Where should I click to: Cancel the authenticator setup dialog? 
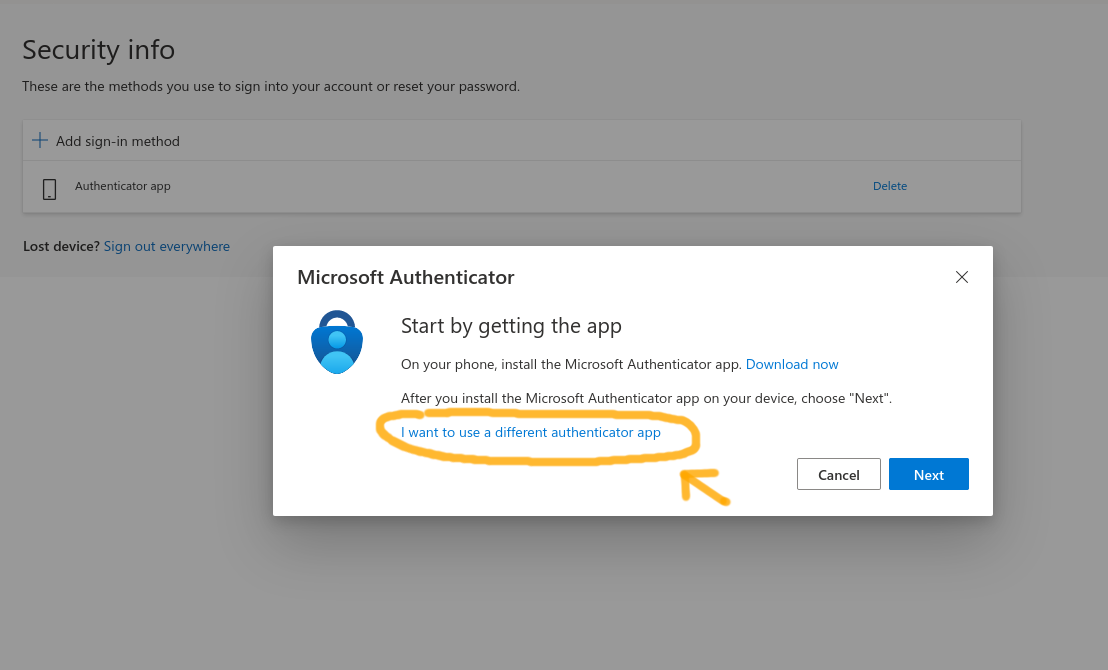point(839,474)
